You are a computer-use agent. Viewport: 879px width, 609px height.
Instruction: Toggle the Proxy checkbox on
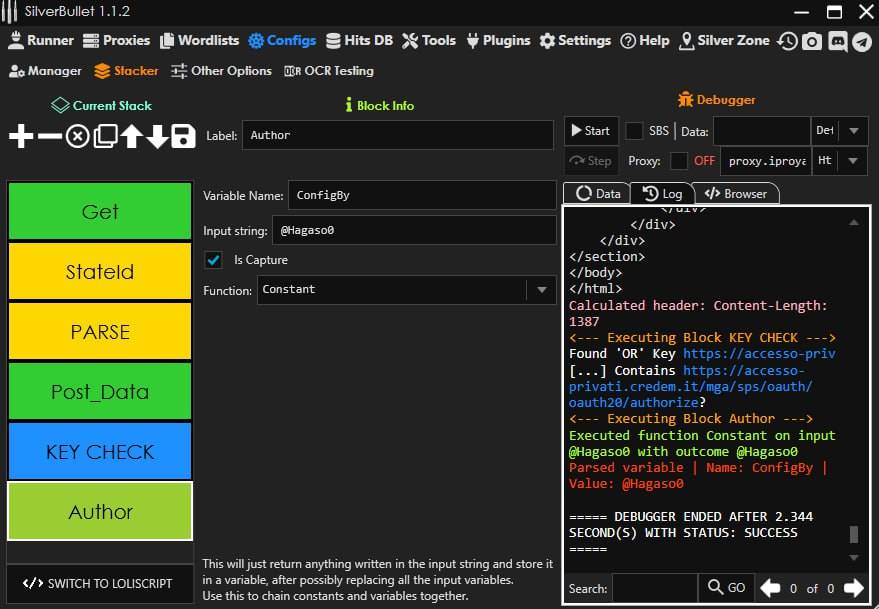point(679,161)
